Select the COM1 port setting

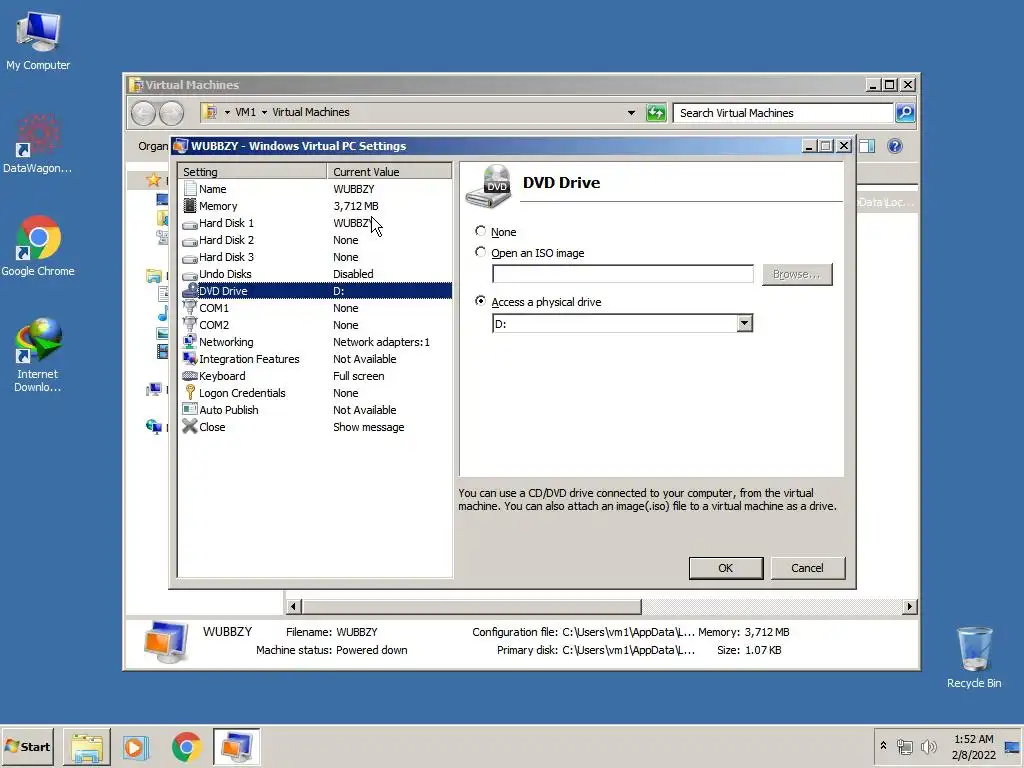[315, 308]
